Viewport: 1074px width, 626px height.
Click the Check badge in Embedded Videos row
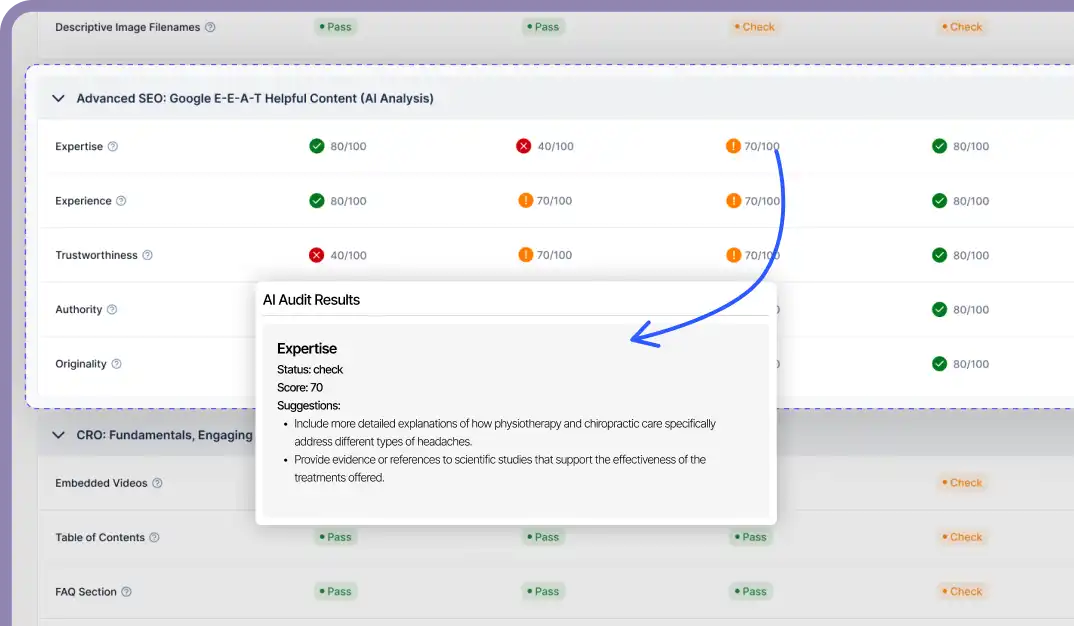pos(962,483)
